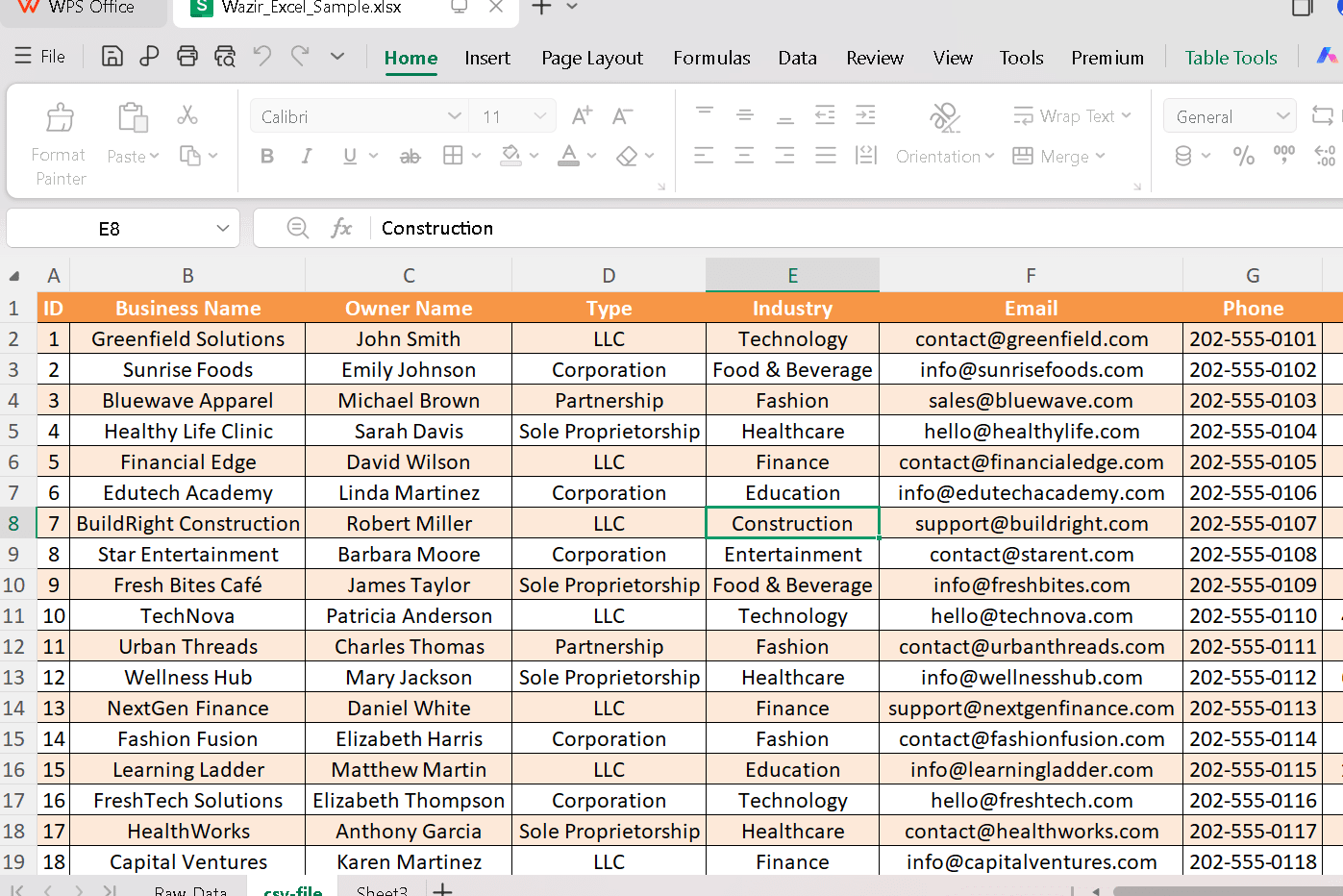The height and width of the screenshot is (896, 1343).
Task: Click the Cut scissors icon
Action: point(187,115)
